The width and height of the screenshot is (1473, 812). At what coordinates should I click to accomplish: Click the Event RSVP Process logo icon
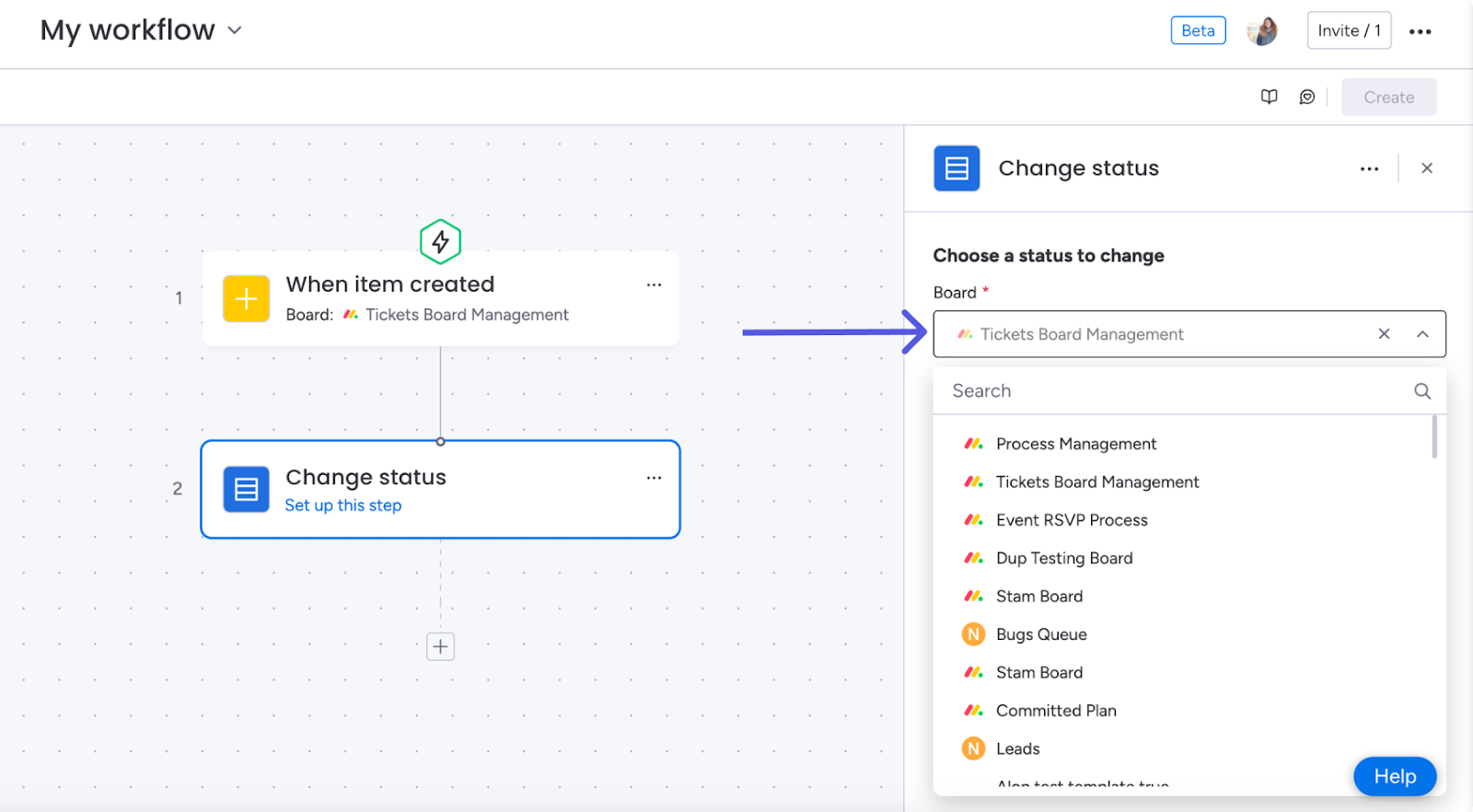tap(973, 520)
